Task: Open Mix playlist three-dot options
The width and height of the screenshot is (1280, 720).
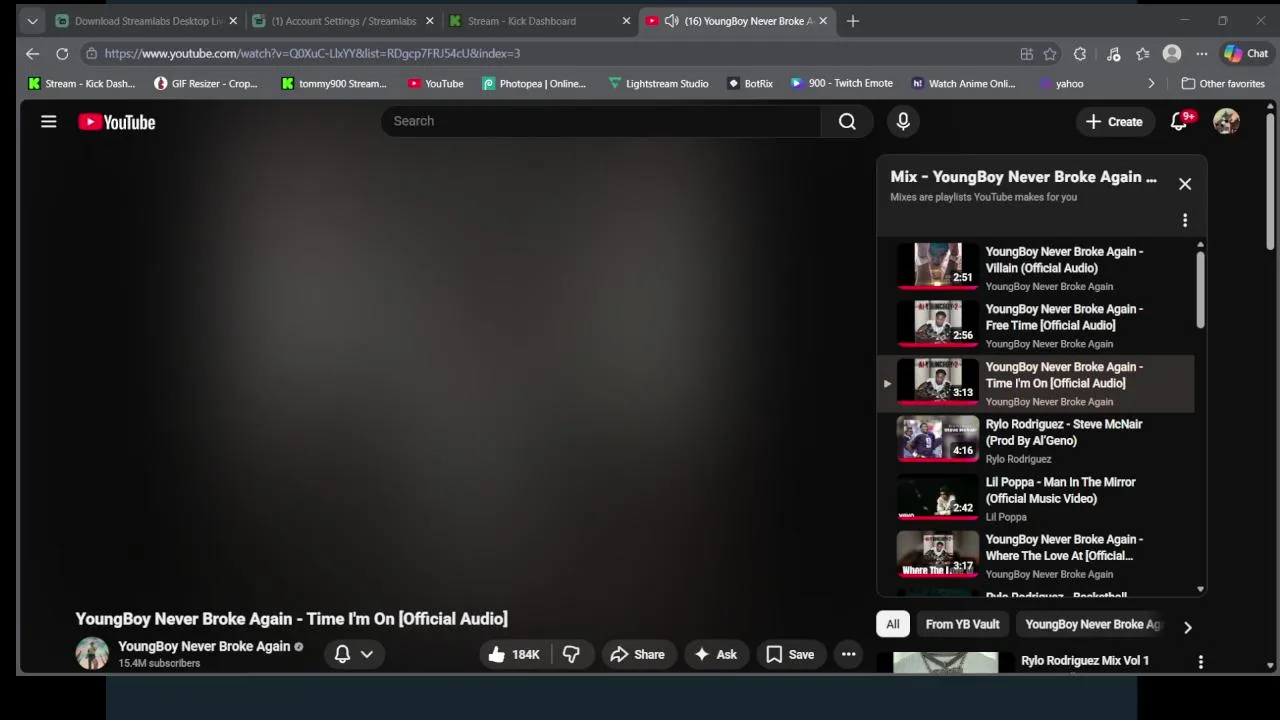Action: pos(1185,220)
